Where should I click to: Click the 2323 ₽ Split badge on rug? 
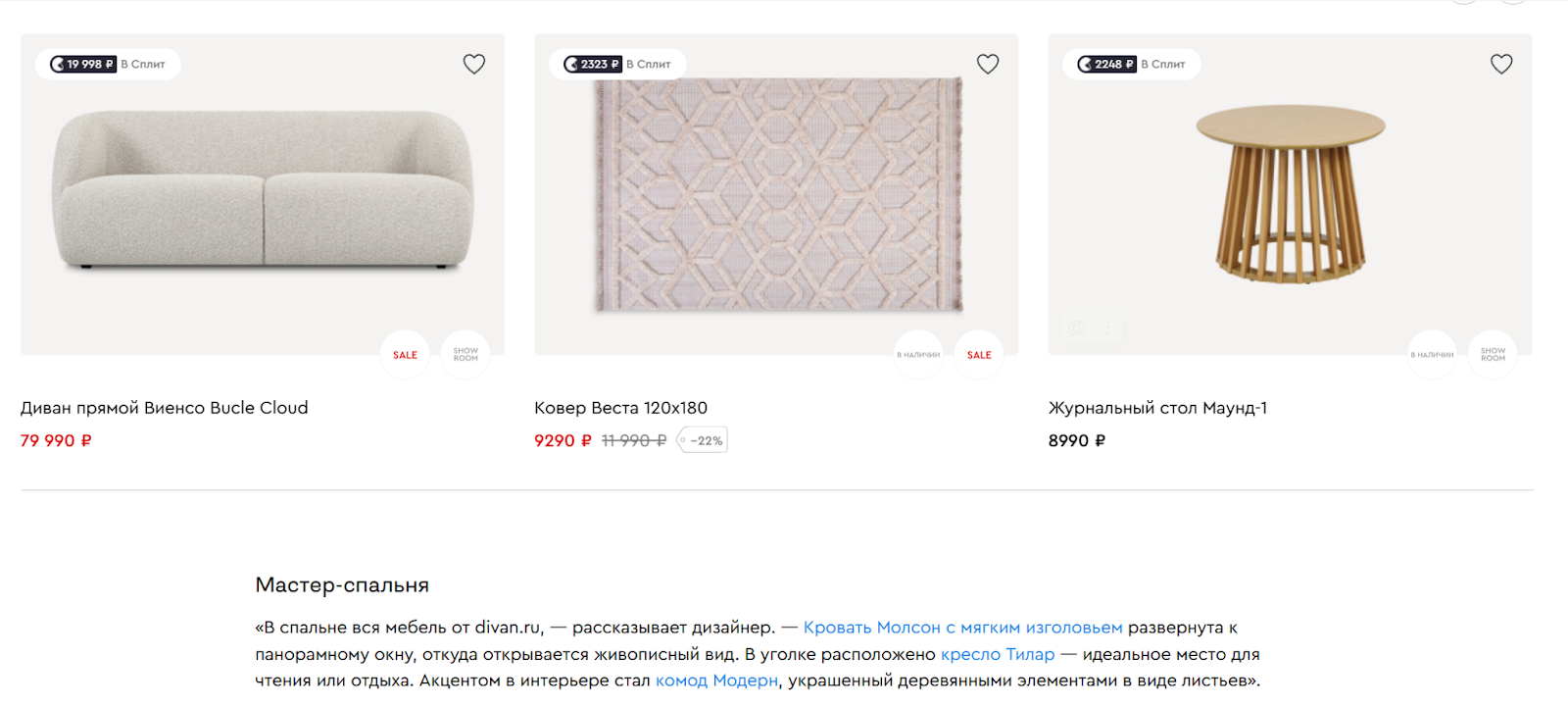617,65
